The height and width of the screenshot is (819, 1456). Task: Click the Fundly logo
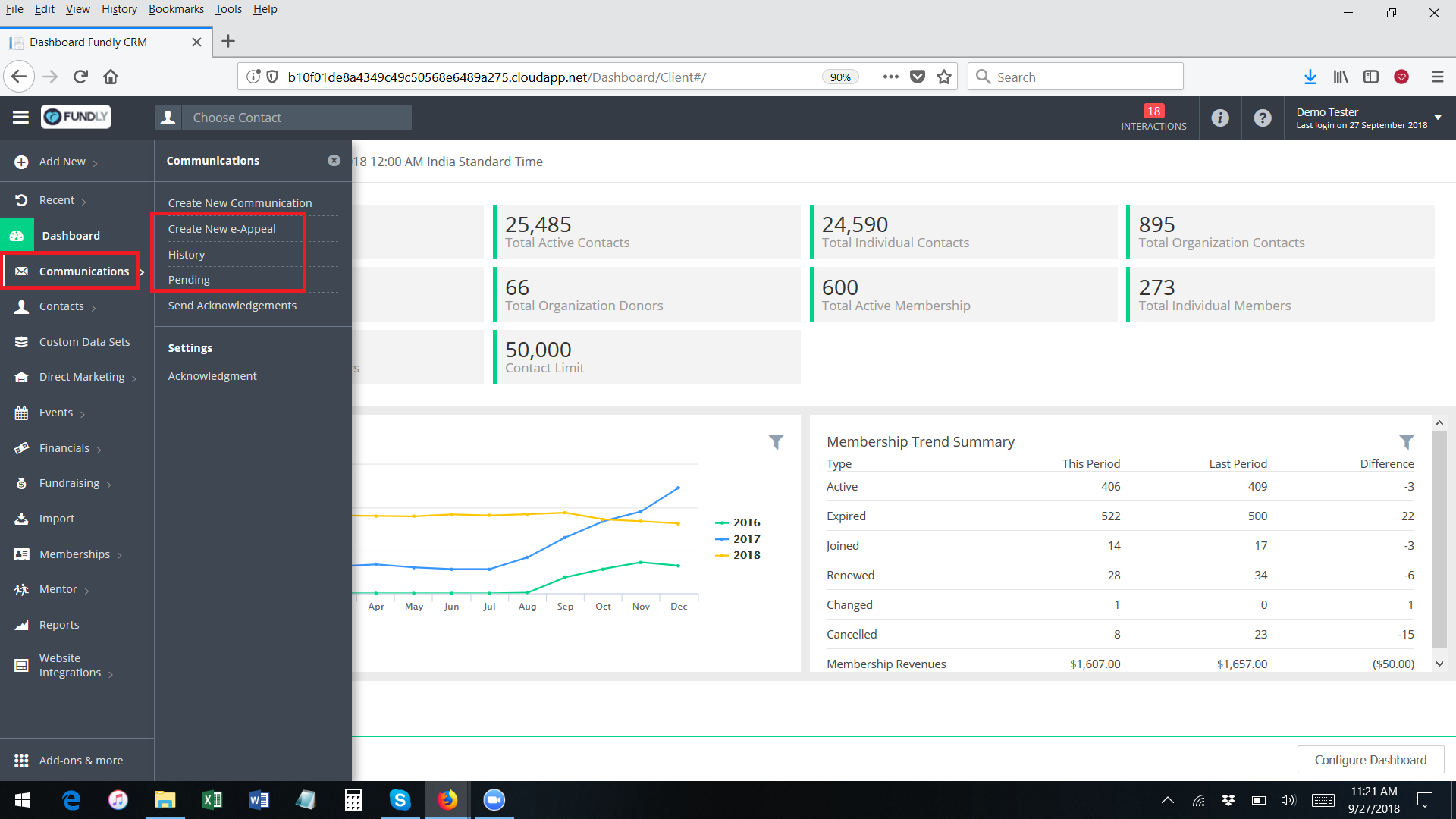76,117
